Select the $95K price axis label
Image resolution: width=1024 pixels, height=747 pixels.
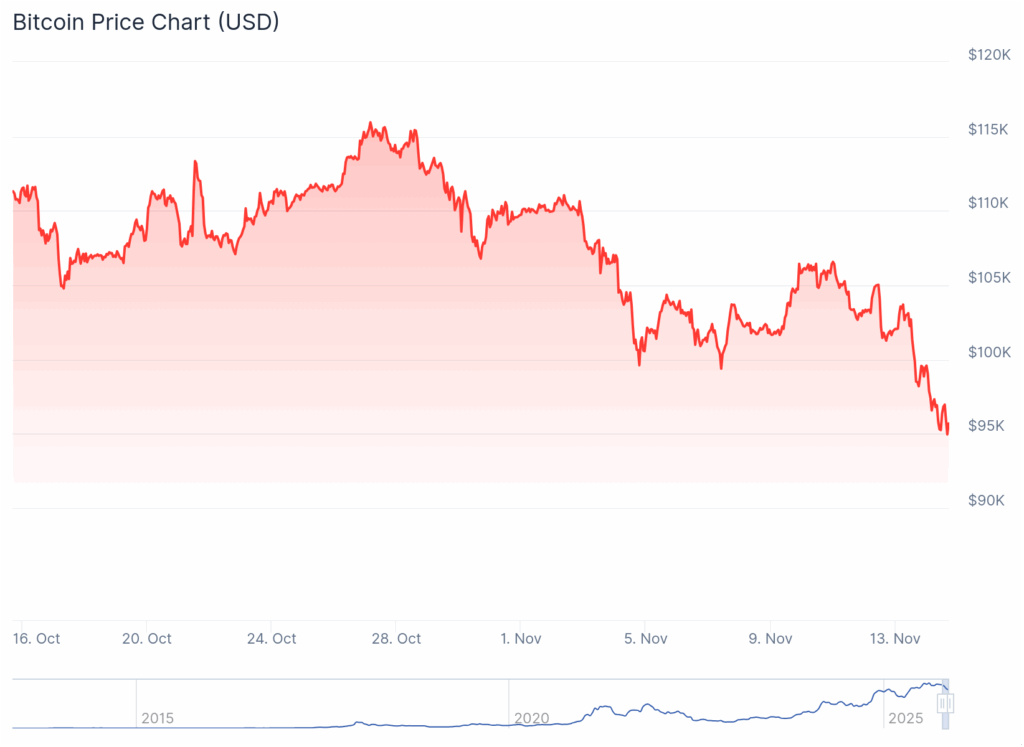coord(991,426)
